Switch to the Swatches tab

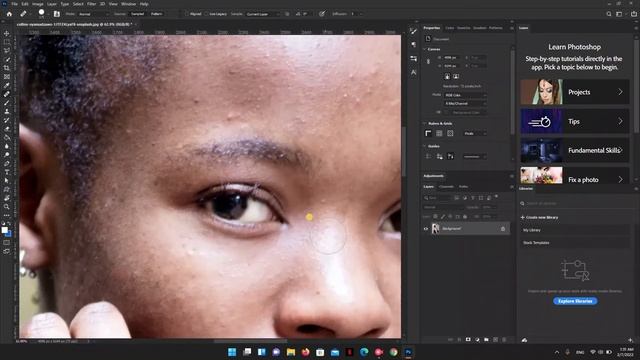464,28
